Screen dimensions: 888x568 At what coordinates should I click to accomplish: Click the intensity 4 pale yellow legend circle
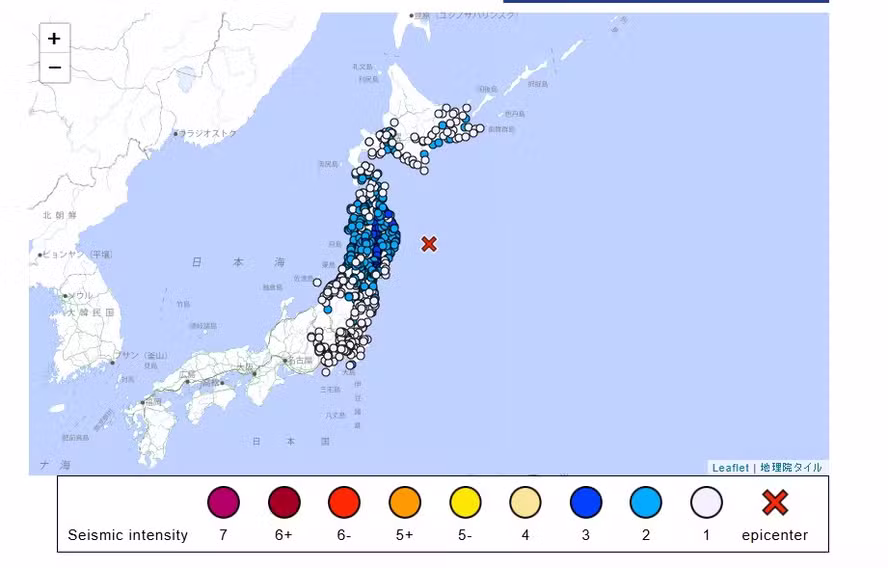tap(525, 502)
